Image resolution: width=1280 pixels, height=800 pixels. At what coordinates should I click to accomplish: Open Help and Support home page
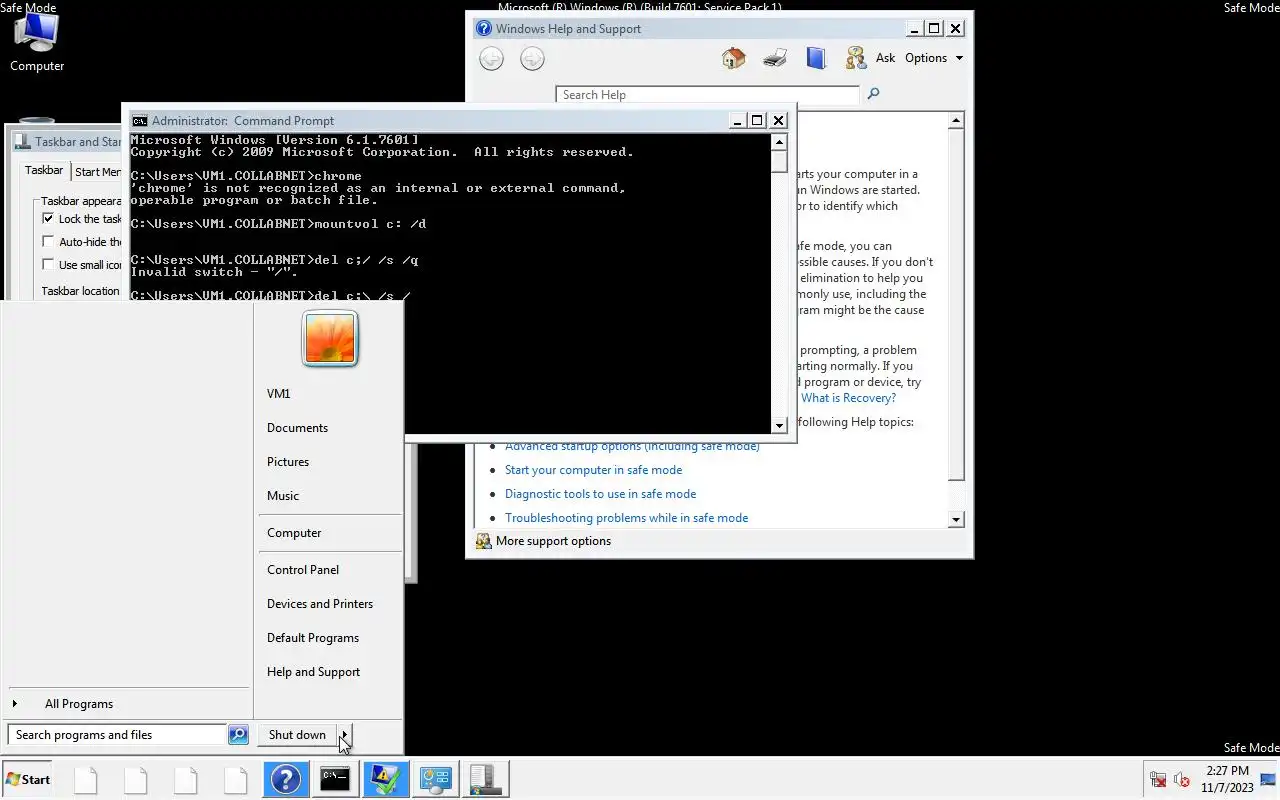(734, 58)
